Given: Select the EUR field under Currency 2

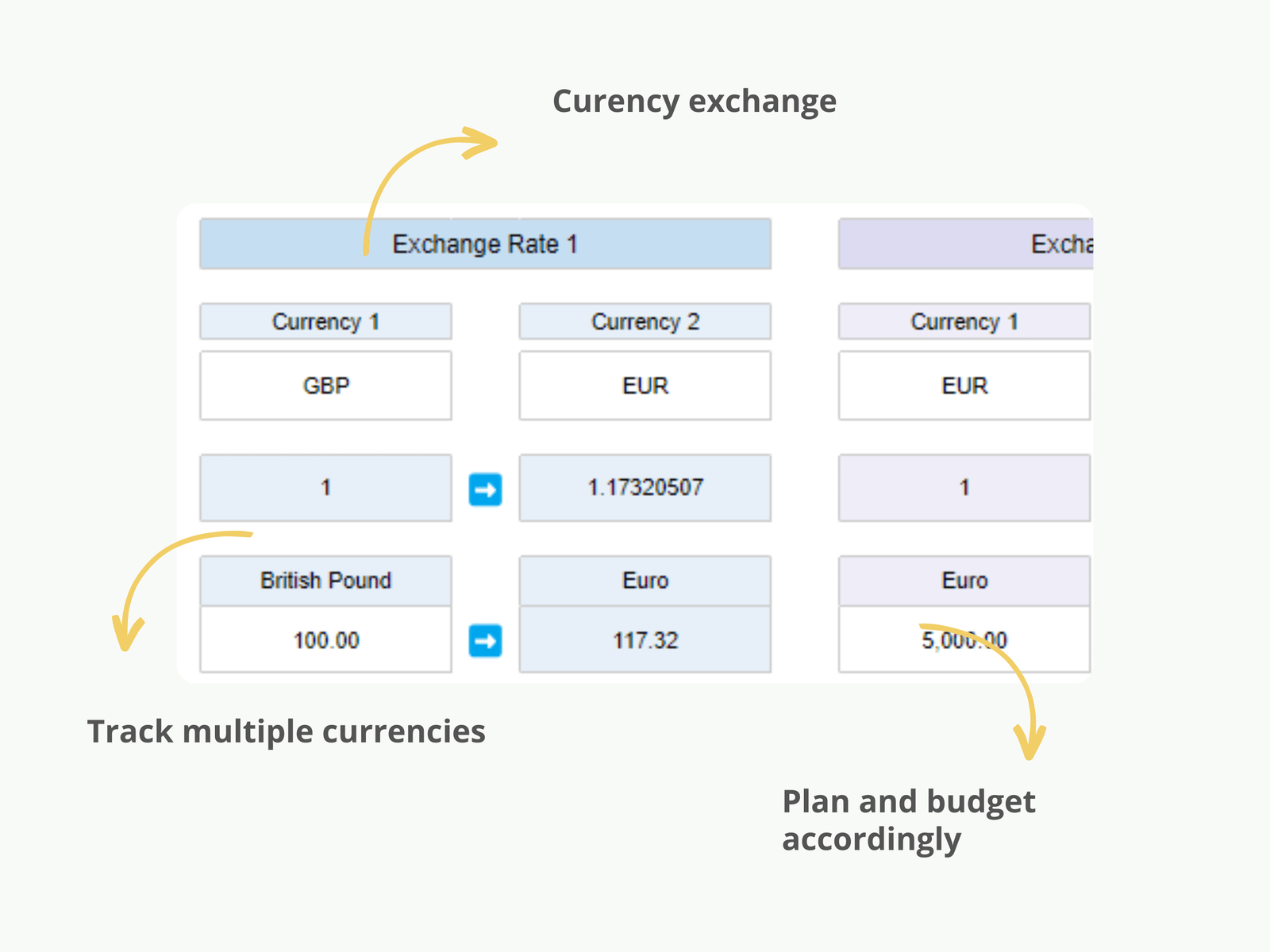Looking at the screenshot, I should (x=645, y=386).
